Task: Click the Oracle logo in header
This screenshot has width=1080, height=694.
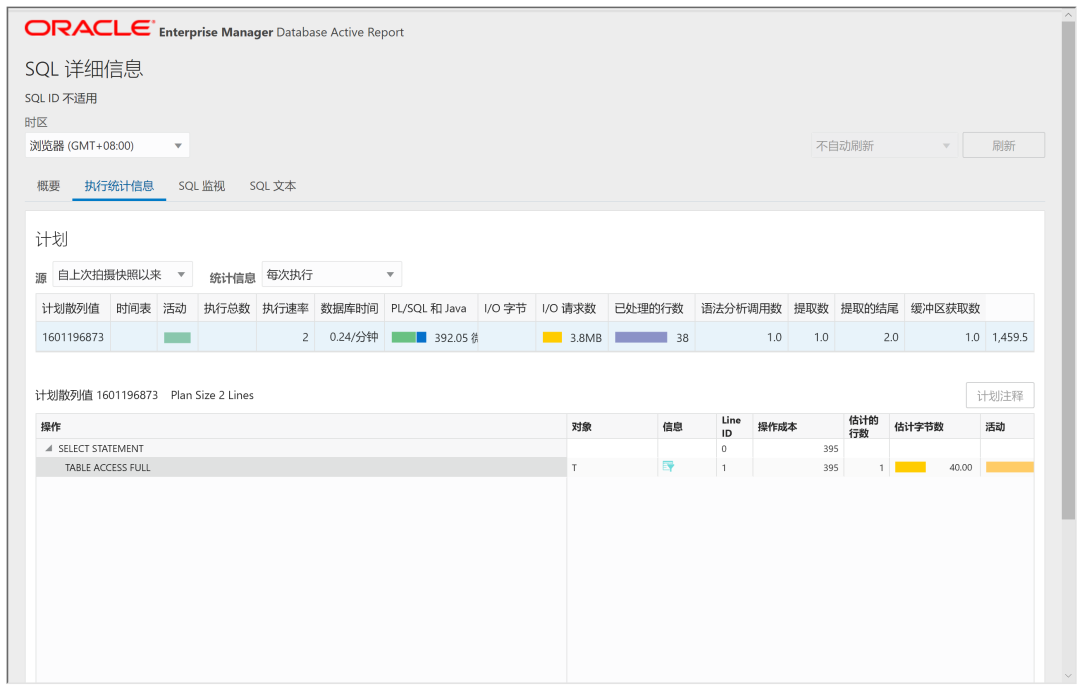Action: (89, 29)
